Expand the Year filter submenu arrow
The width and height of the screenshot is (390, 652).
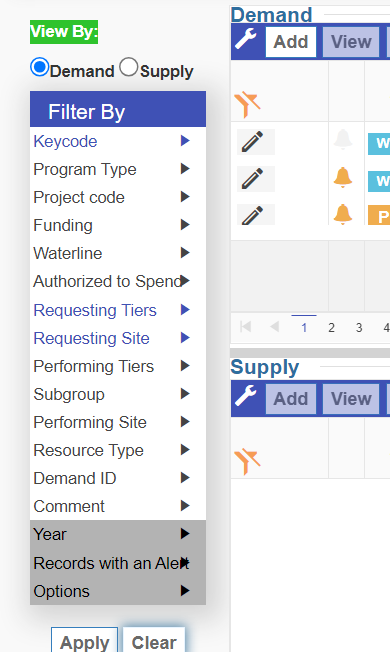point(185,533)
